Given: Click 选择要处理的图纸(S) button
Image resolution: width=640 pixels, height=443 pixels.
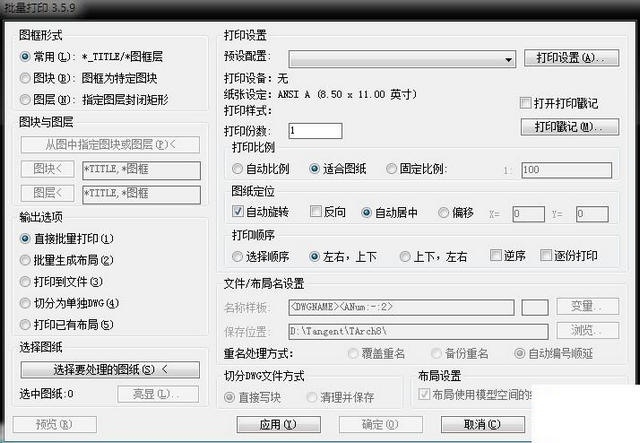Looking at the screenshot, I should 110,370.
